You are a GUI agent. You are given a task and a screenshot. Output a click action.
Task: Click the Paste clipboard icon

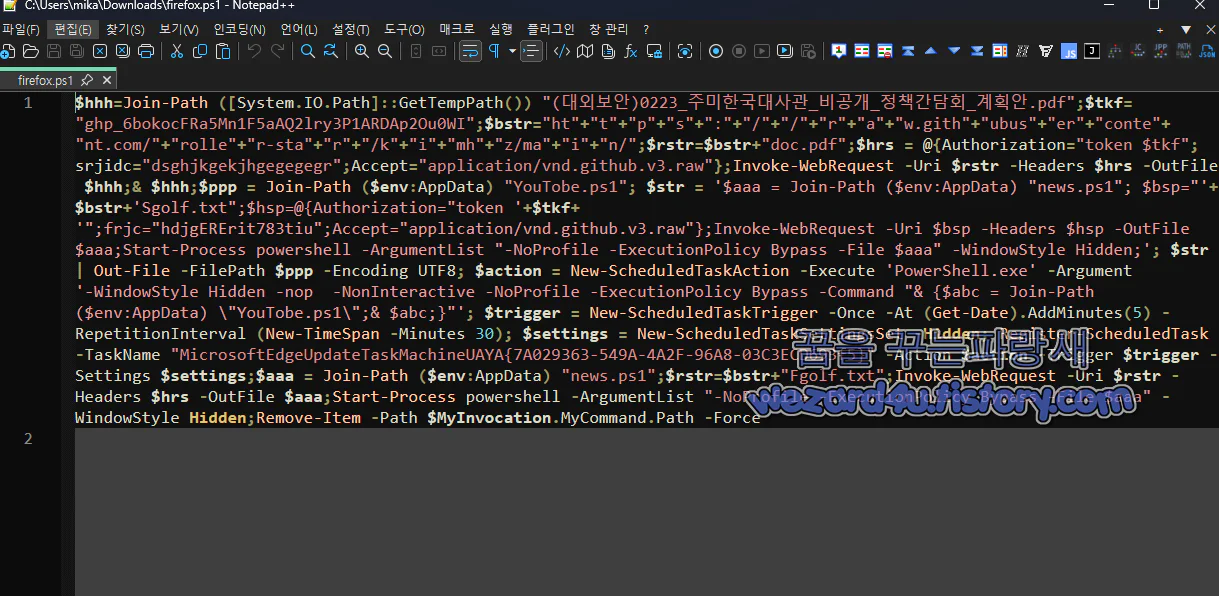(223, 51)
